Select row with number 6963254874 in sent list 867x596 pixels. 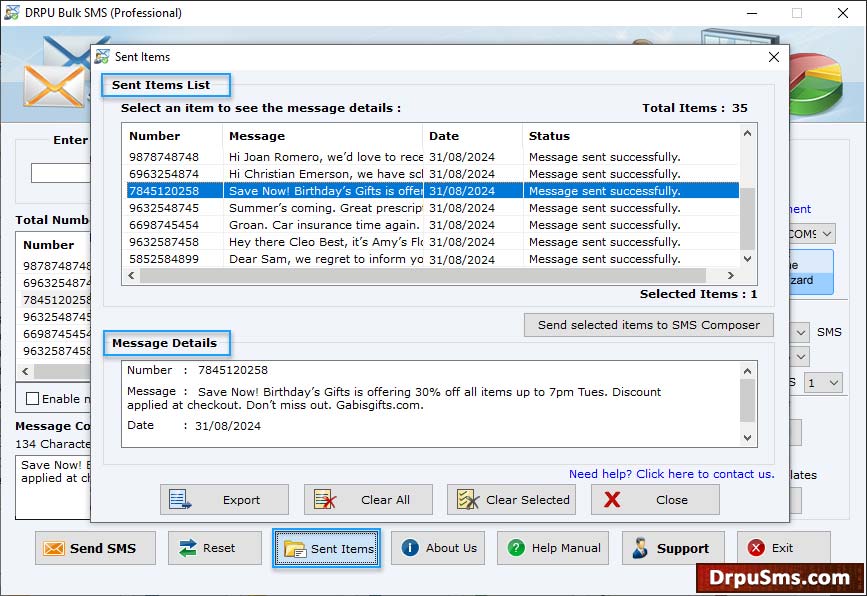[x=432, y=174]
